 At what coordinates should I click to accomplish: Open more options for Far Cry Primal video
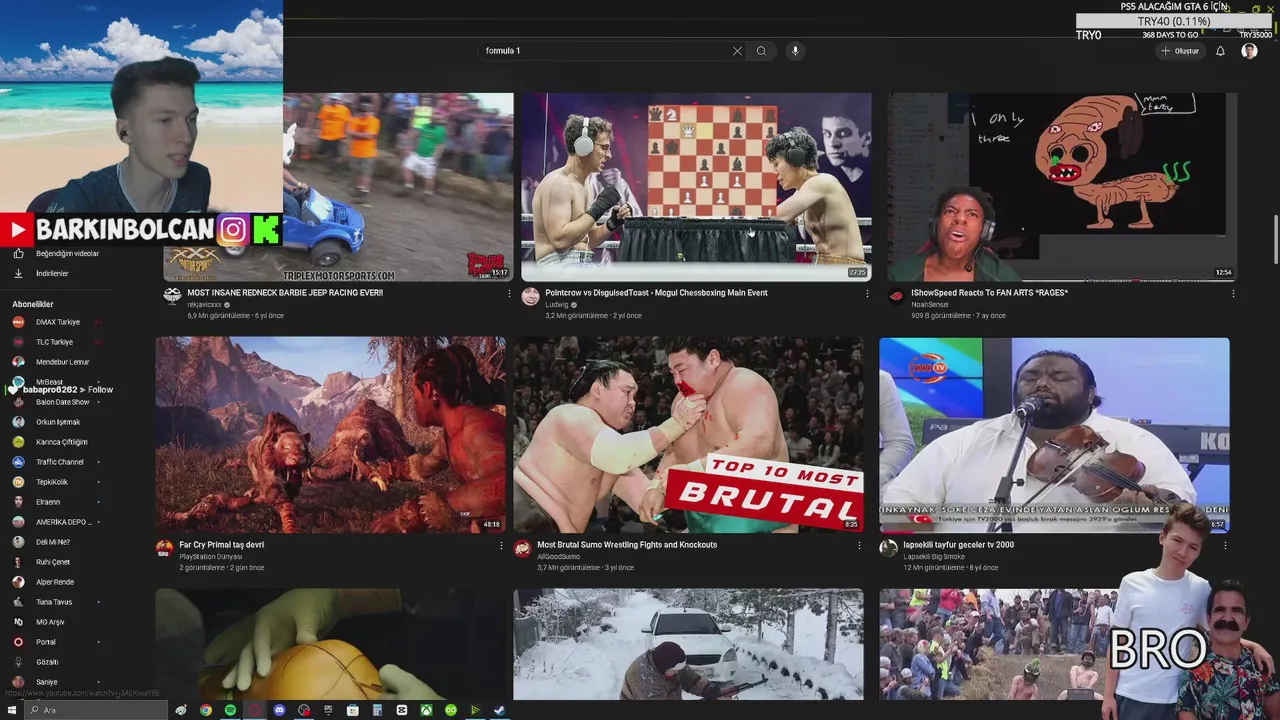501,546
